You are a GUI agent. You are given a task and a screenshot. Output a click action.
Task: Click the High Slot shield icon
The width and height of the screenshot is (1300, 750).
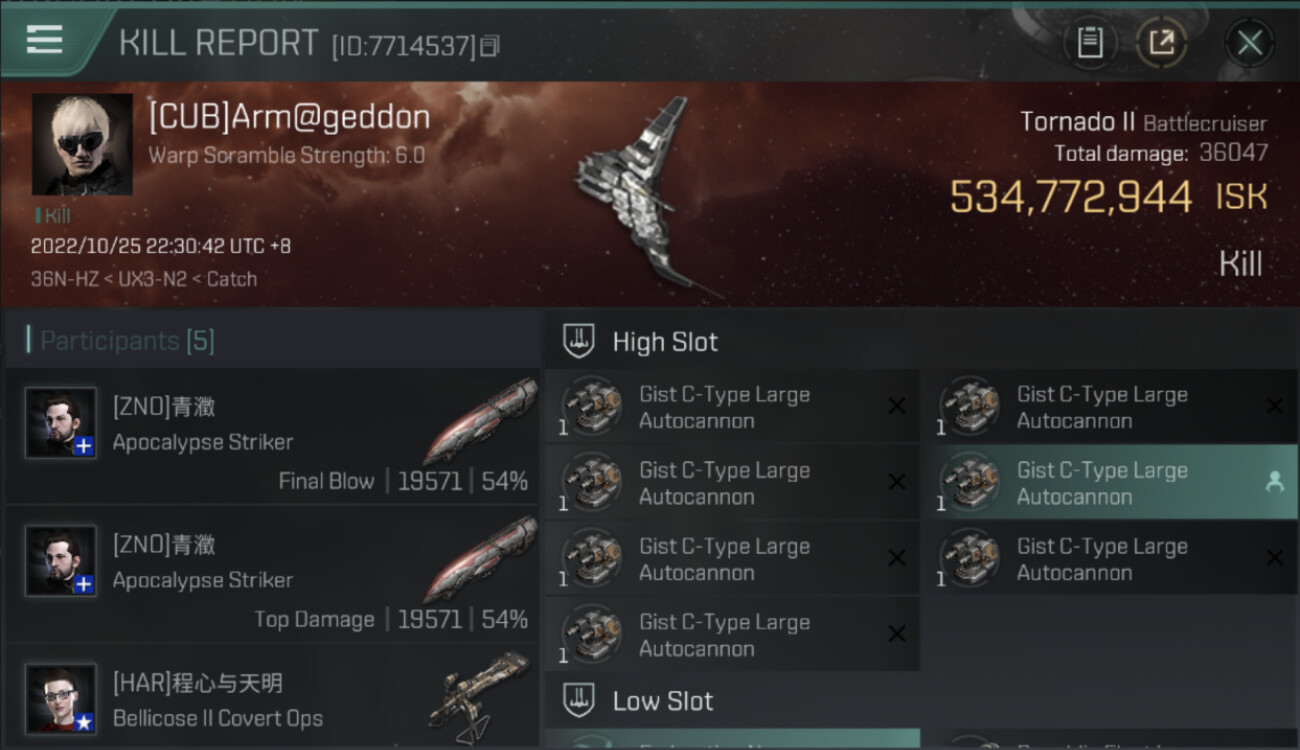click(579, 341)
